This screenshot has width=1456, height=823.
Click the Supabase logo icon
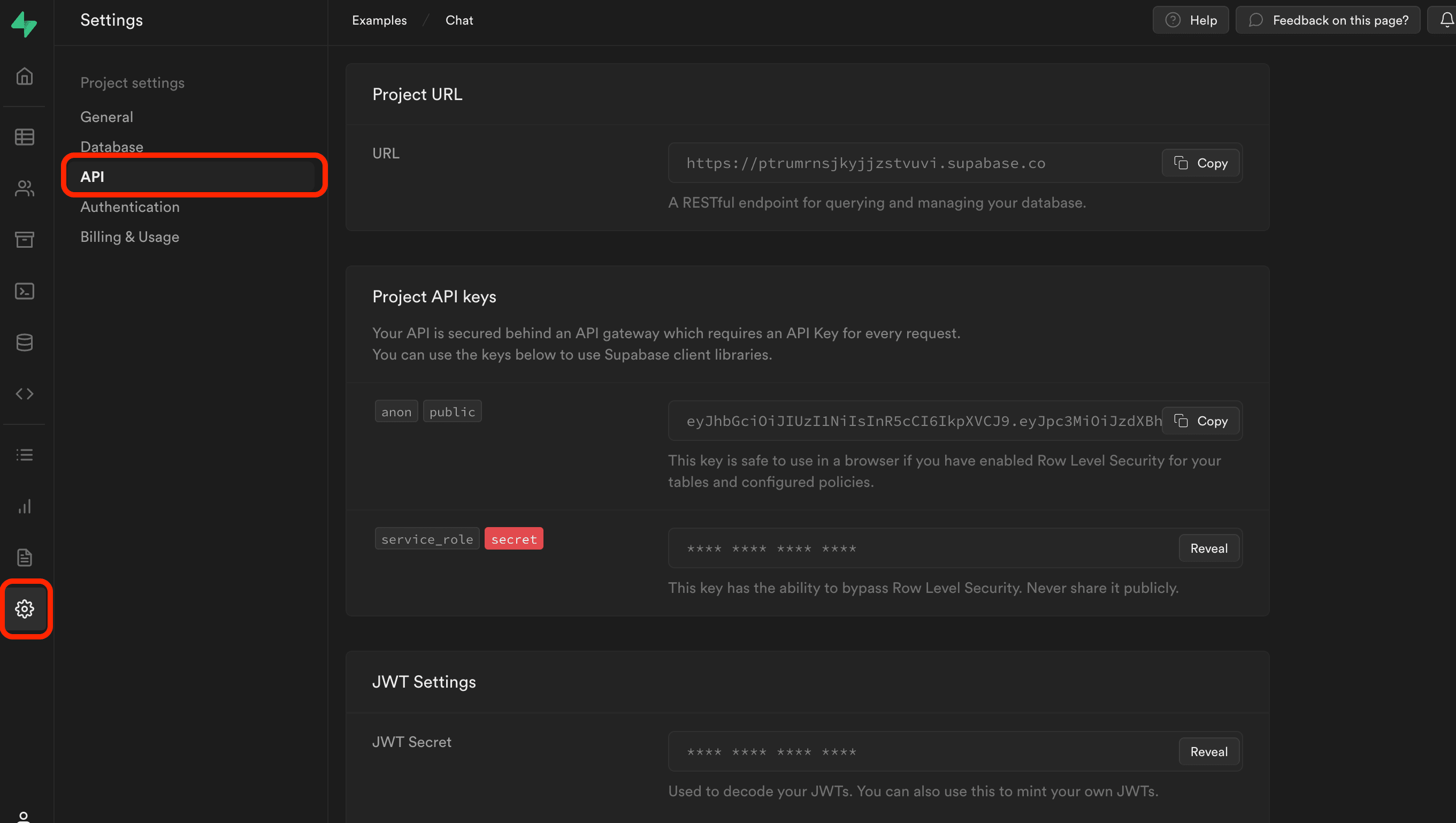tap(24, 24)
